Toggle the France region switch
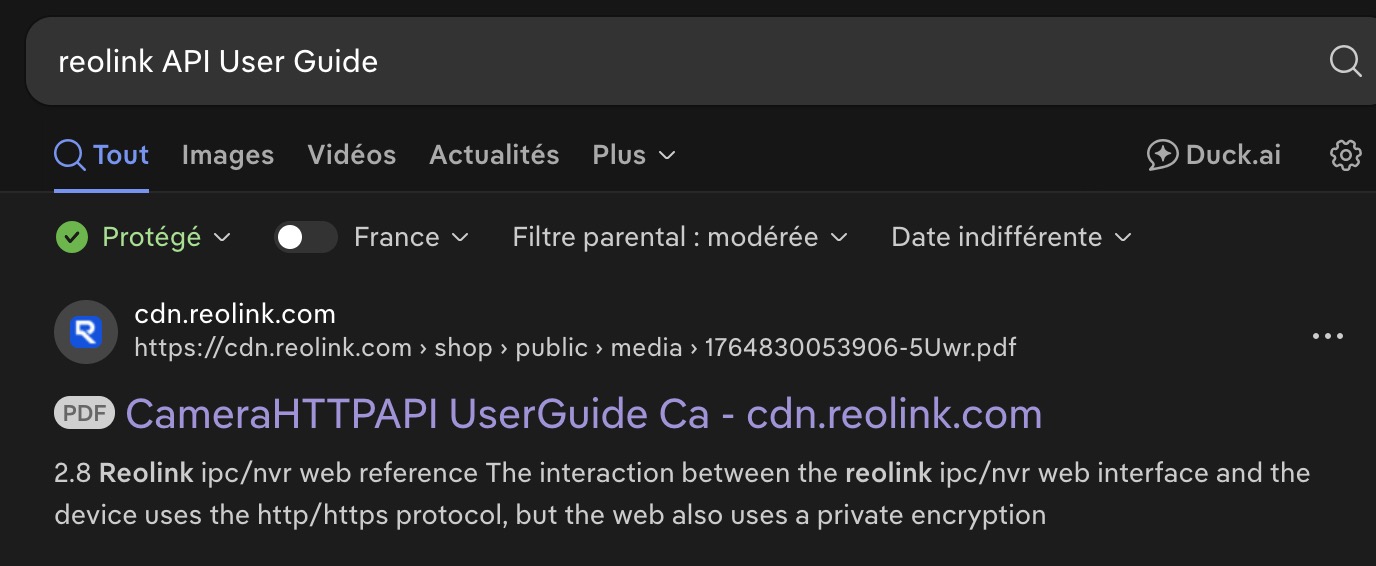 [x=305, y=237]
